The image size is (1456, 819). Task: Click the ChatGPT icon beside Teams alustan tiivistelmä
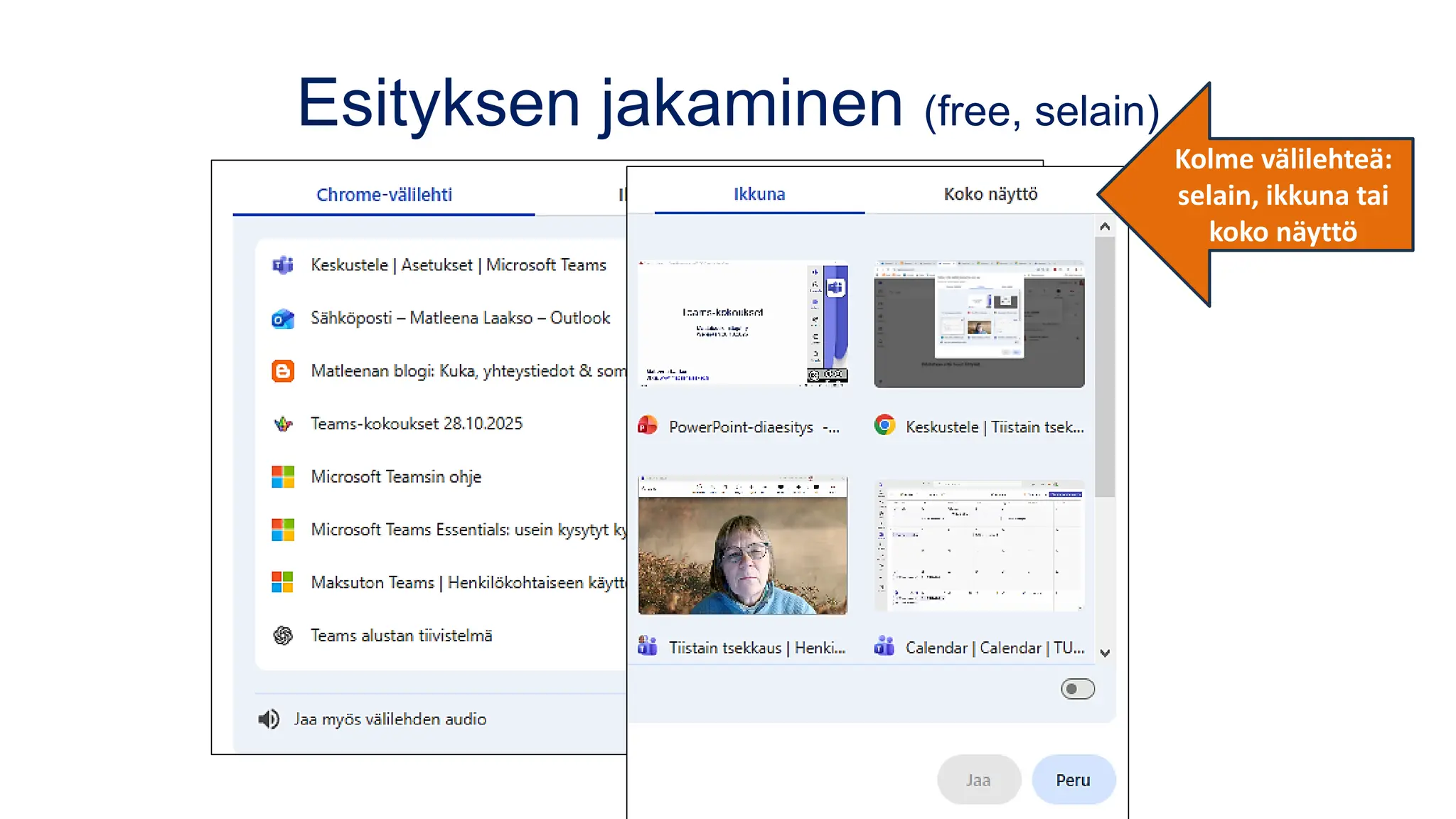(x=283, y=636)
